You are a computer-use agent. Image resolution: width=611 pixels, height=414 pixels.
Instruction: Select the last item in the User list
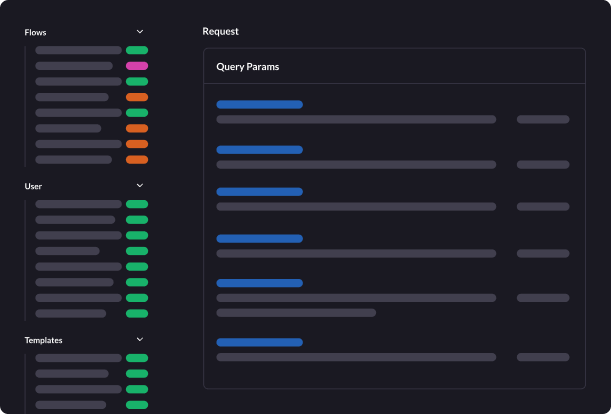coord(70,313)
